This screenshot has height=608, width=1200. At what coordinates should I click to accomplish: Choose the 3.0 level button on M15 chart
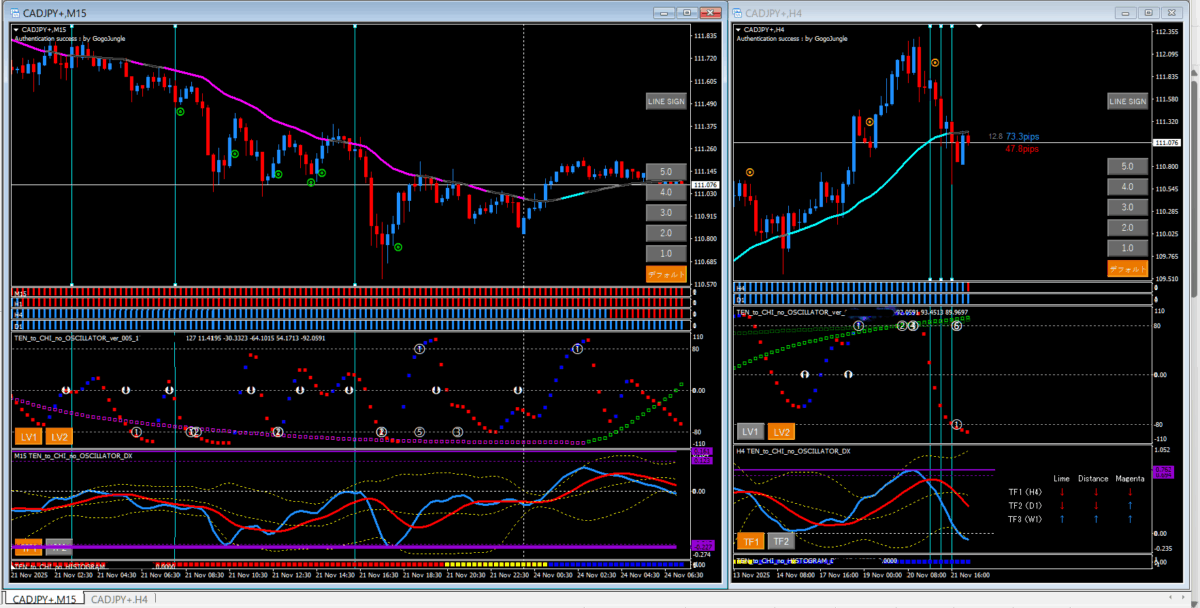click(666, 212)
